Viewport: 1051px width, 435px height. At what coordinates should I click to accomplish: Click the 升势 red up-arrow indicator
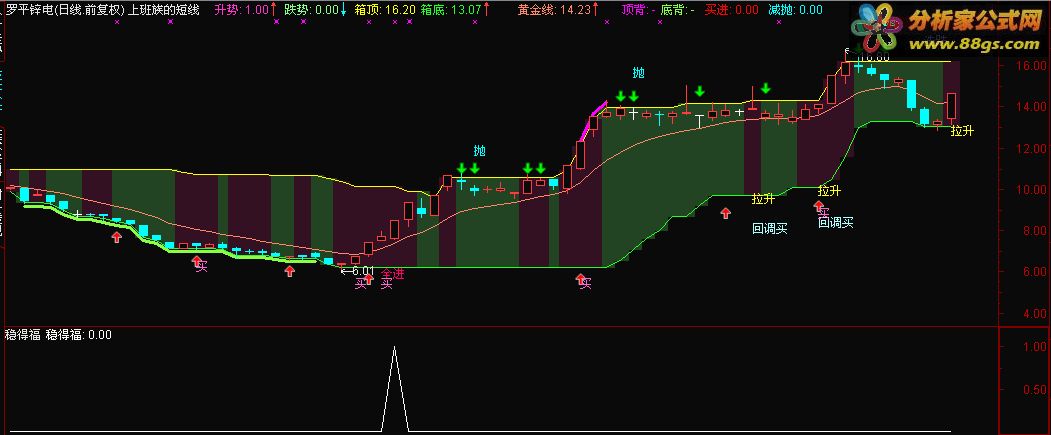pos(273,9)
